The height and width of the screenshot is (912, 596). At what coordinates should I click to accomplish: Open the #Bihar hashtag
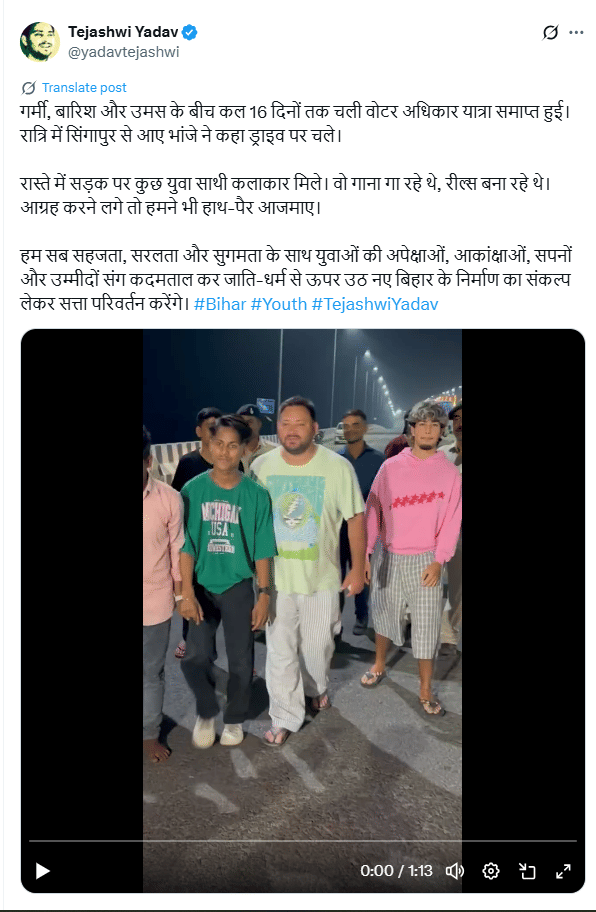tap(220, 304)
